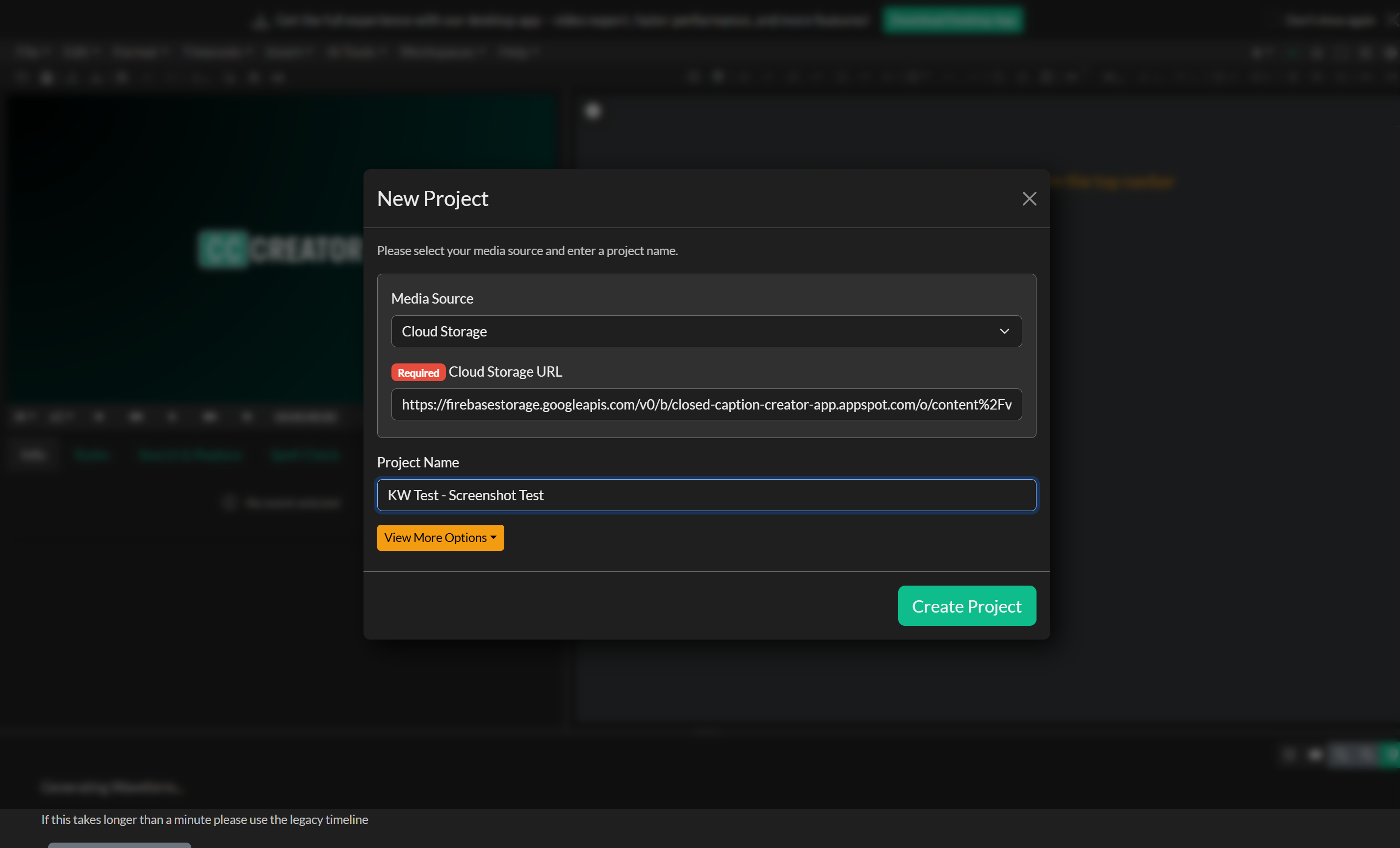Open the Media Source dropdown
The width and height of the screenshot is (1400, 848).
click(706, 331)
